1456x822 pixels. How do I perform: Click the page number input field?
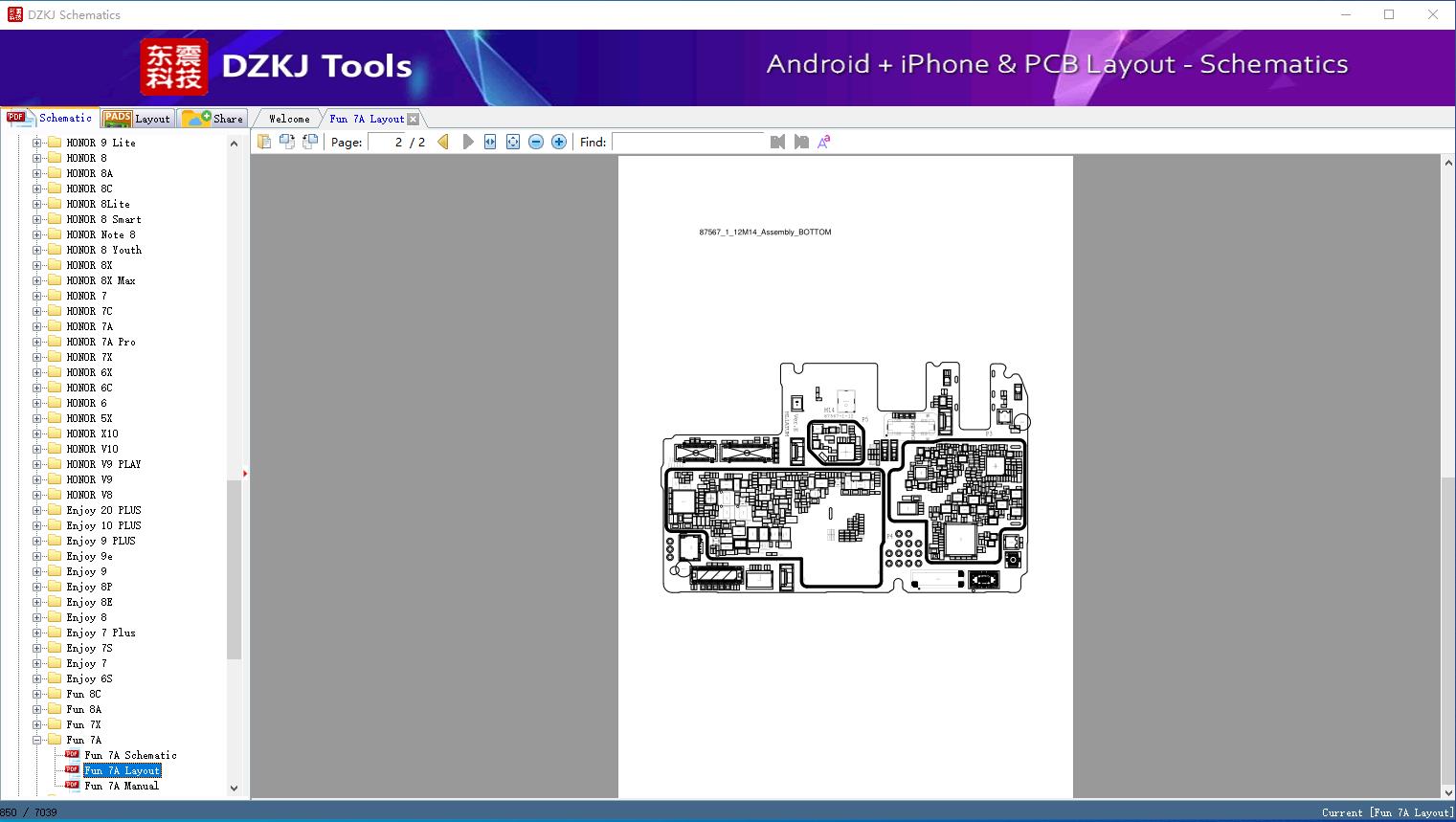click(x=387, y=142)
